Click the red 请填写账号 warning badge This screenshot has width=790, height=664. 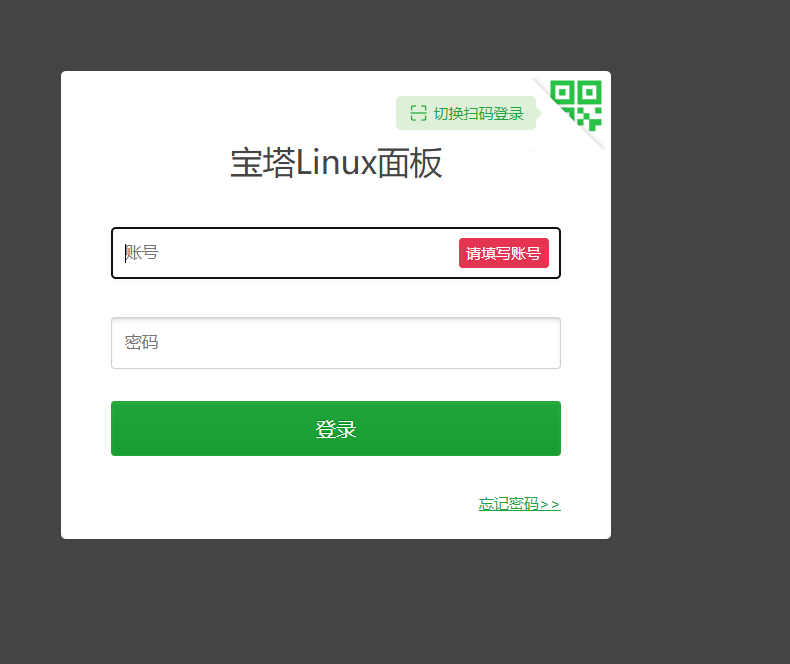pyautogui.click(x=504, y=253)
